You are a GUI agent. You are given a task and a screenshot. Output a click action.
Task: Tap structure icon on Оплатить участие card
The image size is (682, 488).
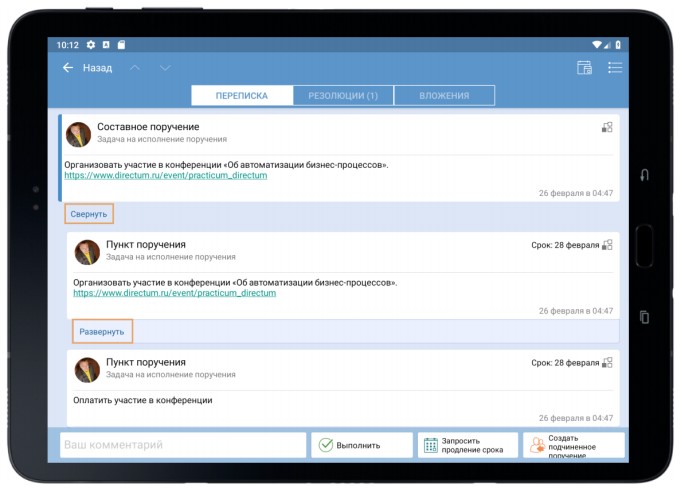[607, 363]
